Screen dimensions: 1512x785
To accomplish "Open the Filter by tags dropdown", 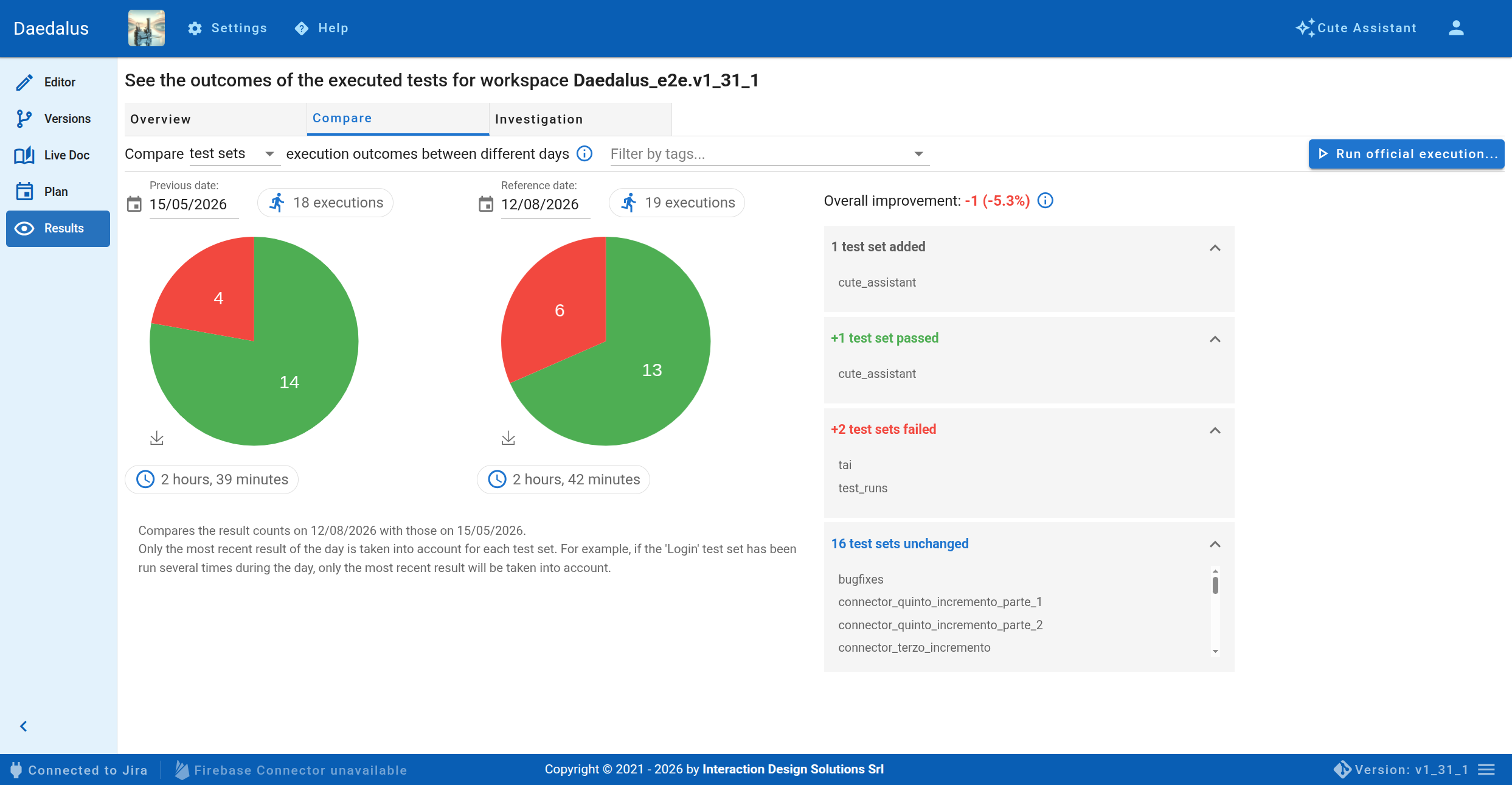I will coord(769,154).
